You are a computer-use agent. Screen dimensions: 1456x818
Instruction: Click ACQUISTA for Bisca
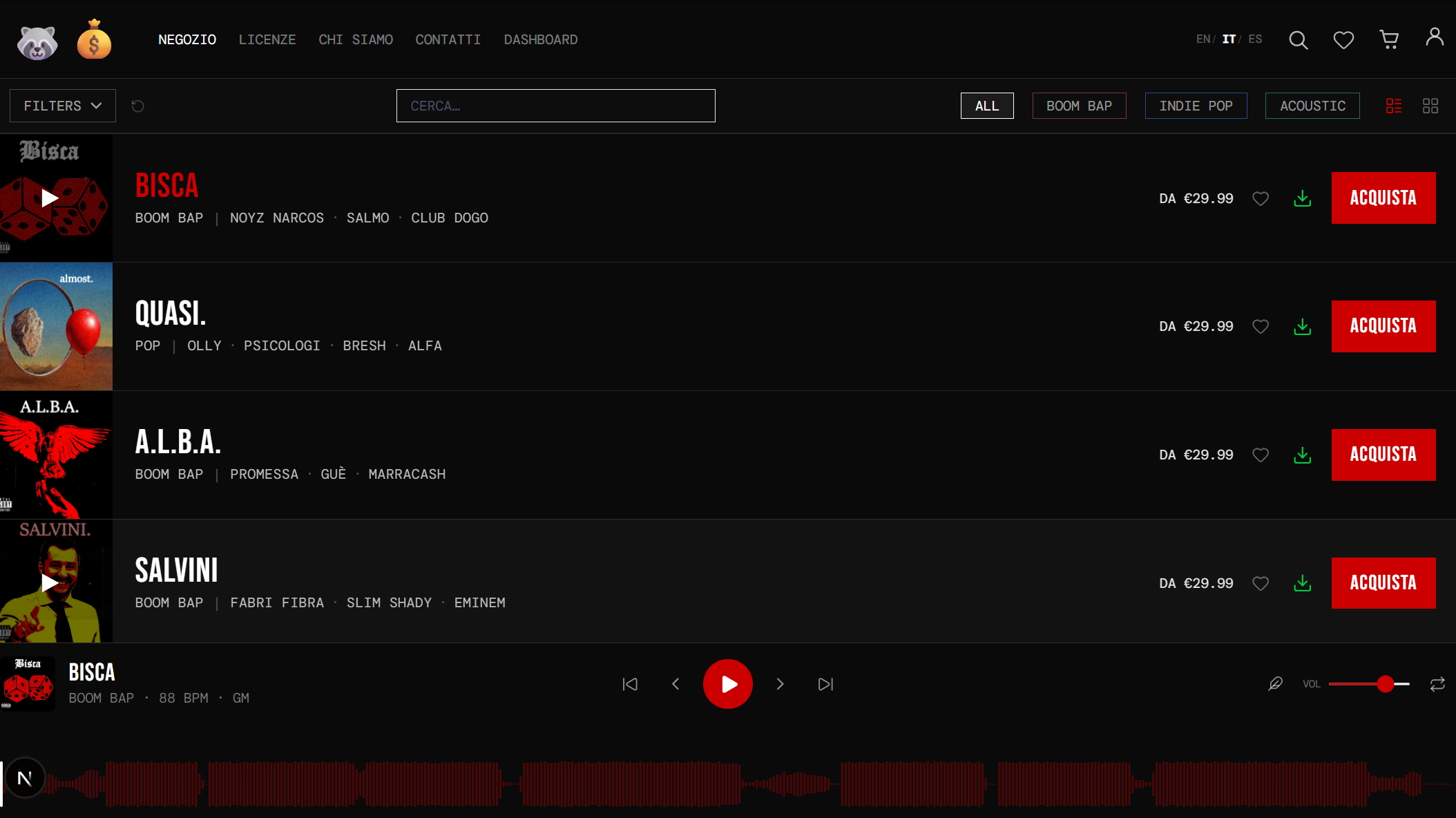pos(1383,198)
